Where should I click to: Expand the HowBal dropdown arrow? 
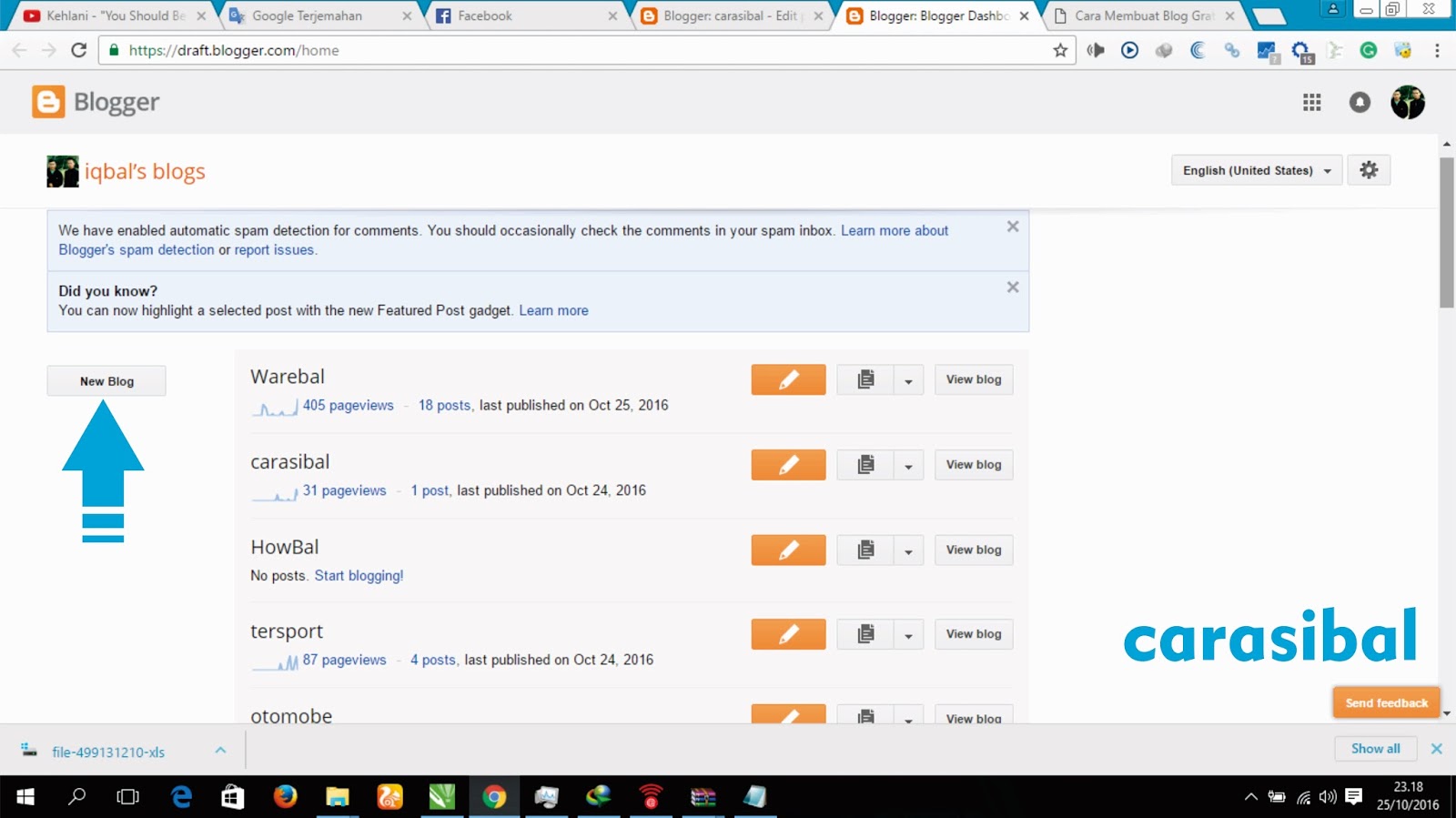908,550
